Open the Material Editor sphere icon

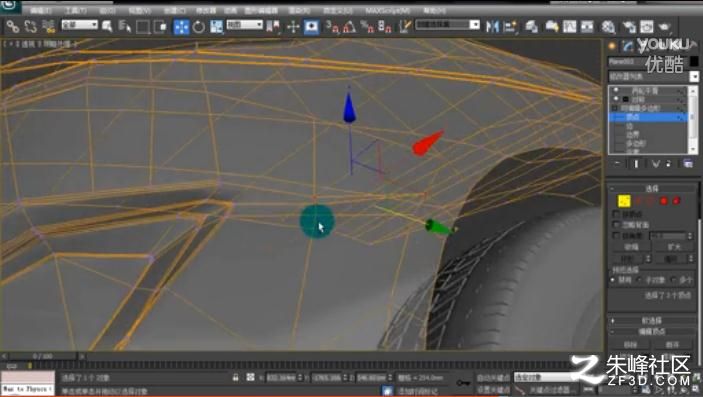tap(608, 26)
